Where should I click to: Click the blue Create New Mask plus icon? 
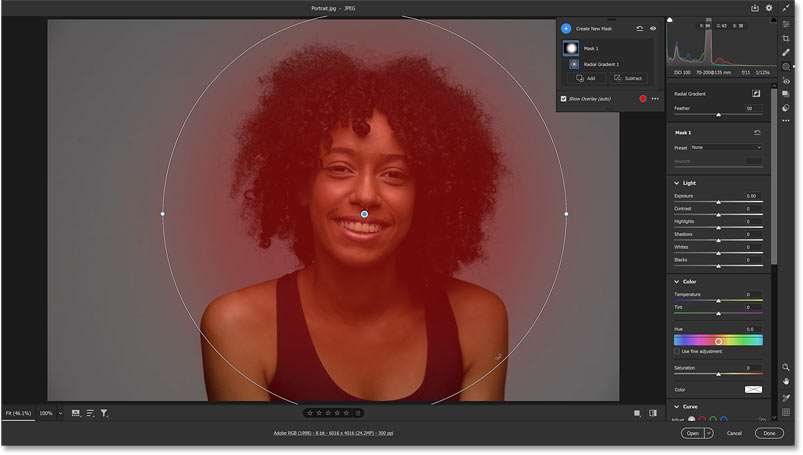point(566,29)
